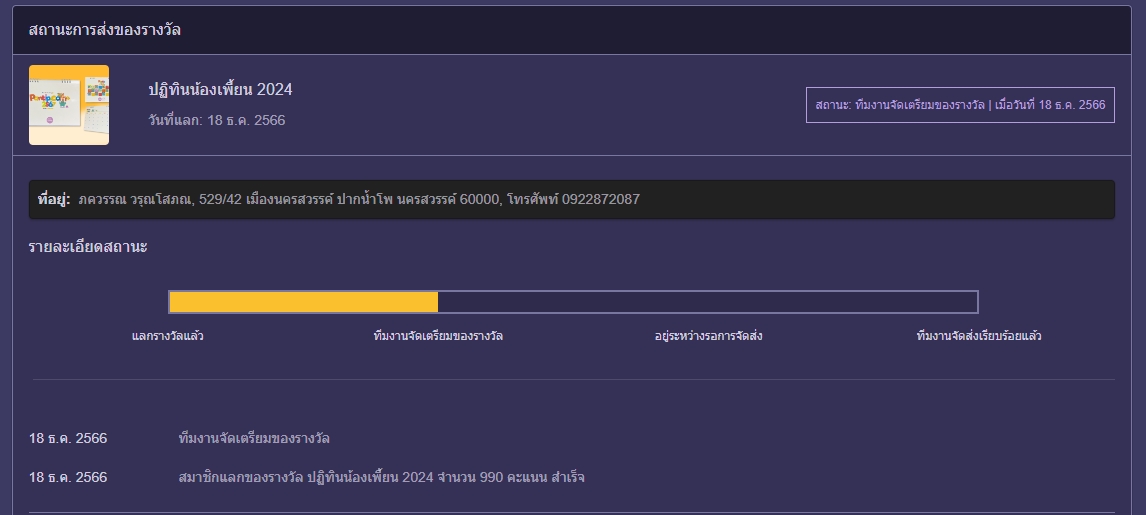Click the แลกรางวัลแล้ว step label
The image size is (1146, 515).
coord(167,336)
